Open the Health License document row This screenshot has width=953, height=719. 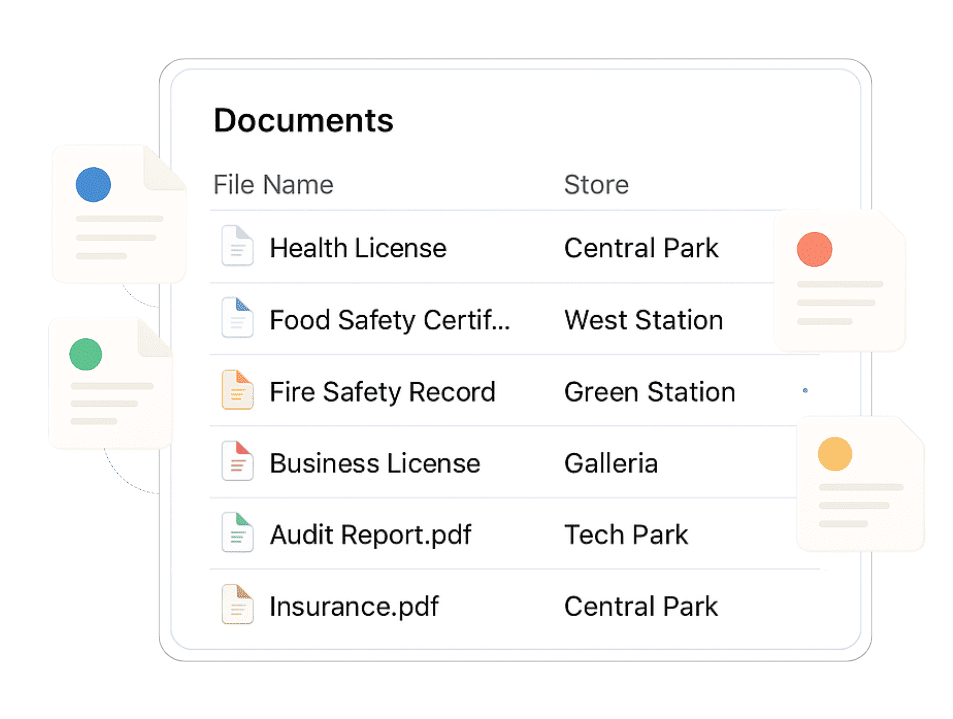tap(357, 248)
